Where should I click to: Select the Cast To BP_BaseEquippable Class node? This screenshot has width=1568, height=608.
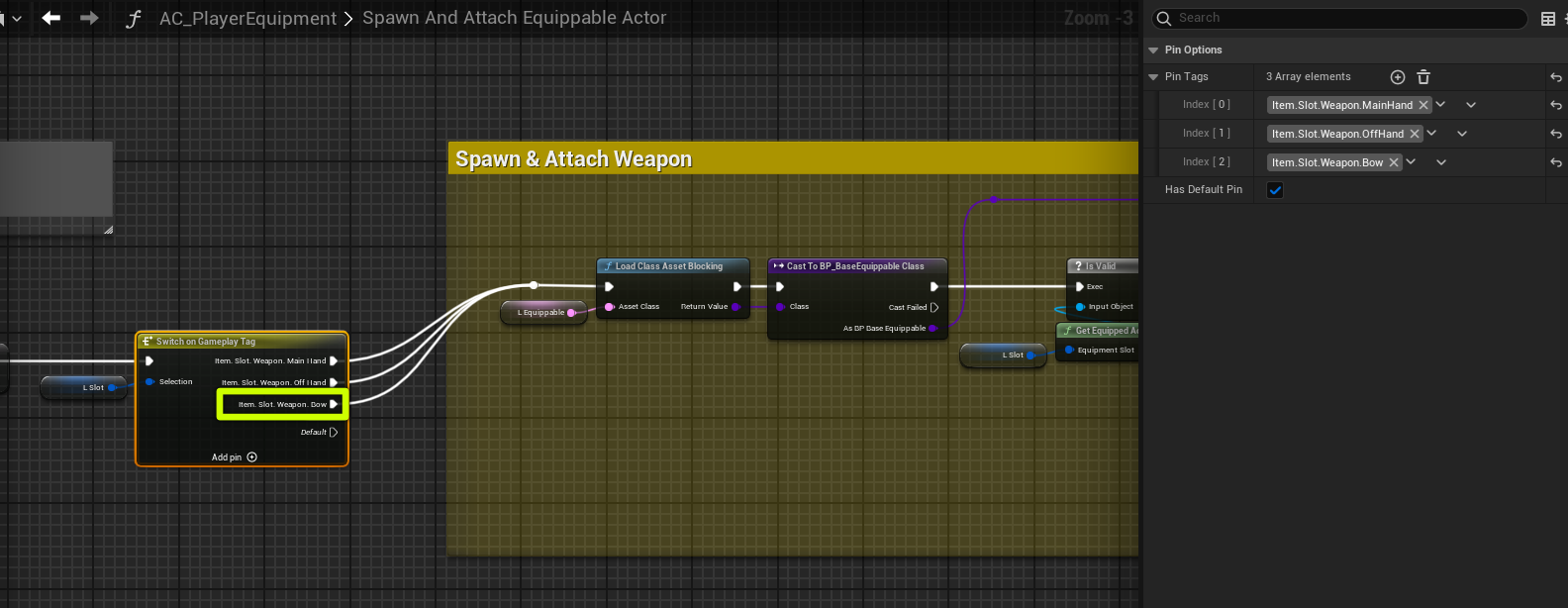tap(856, 266)
